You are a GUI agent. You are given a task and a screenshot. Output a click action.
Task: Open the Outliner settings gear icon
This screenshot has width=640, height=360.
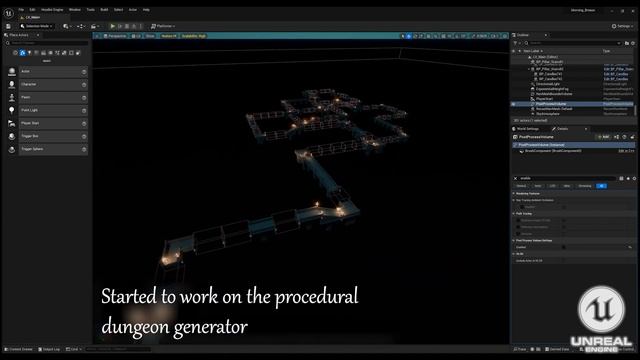[x=633, y=43]
